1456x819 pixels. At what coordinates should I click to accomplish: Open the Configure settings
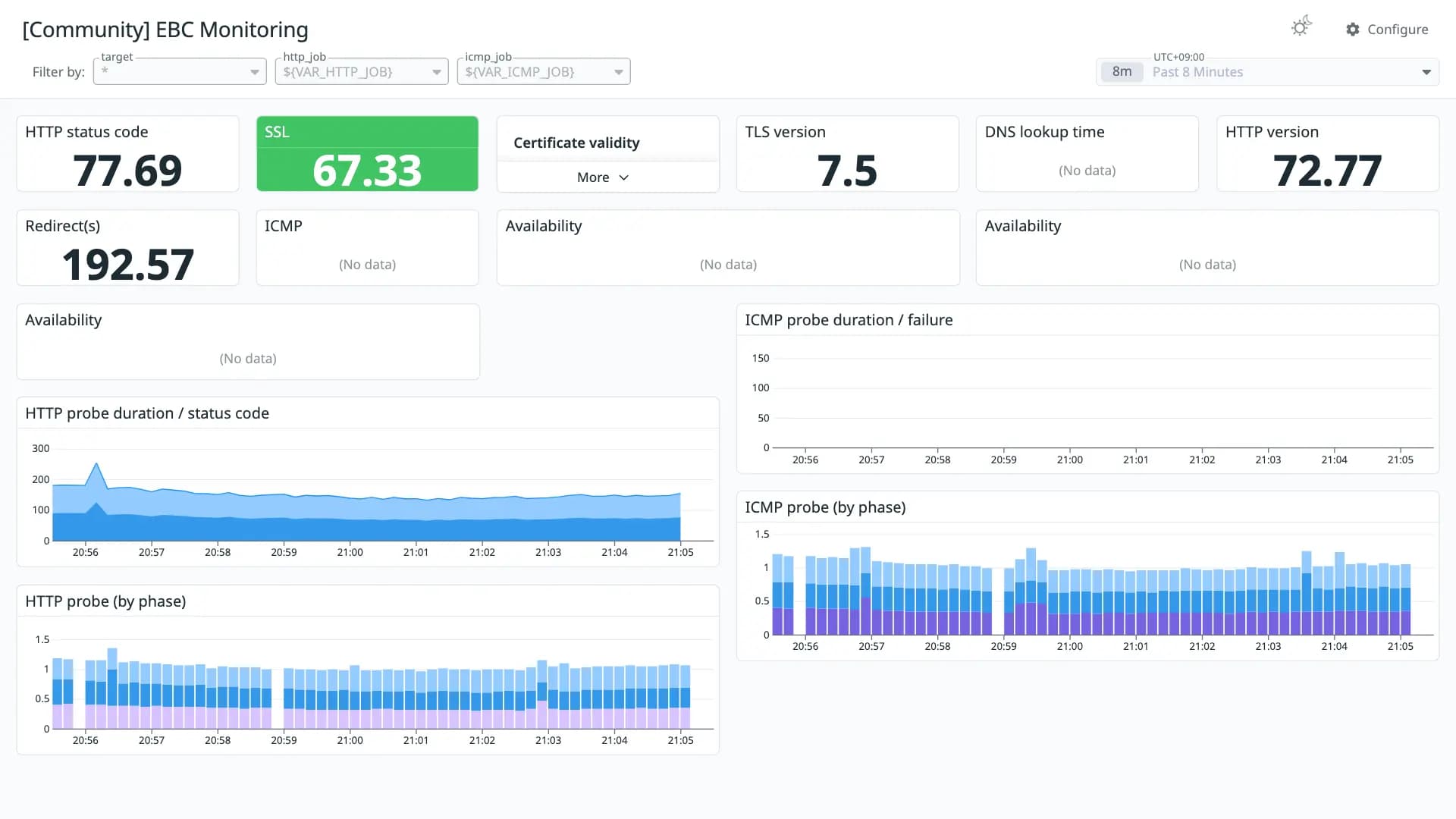1387,30
